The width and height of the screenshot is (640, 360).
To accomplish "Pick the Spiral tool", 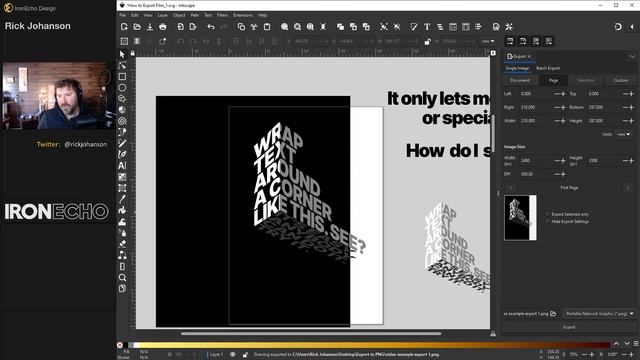I will point(122,121).
